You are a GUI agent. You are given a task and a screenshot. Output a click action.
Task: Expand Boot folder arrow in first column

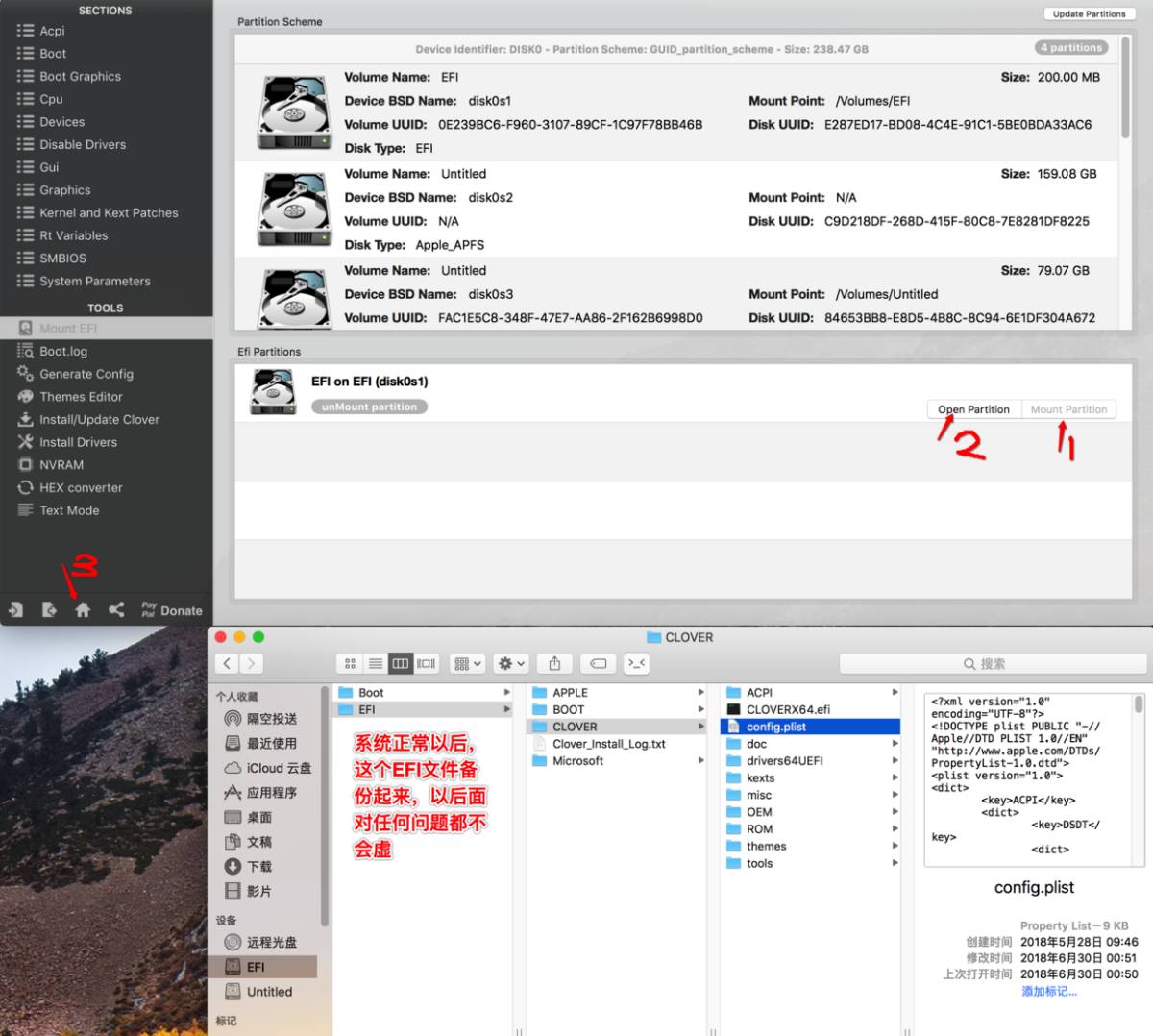click(x=506, y=692)
